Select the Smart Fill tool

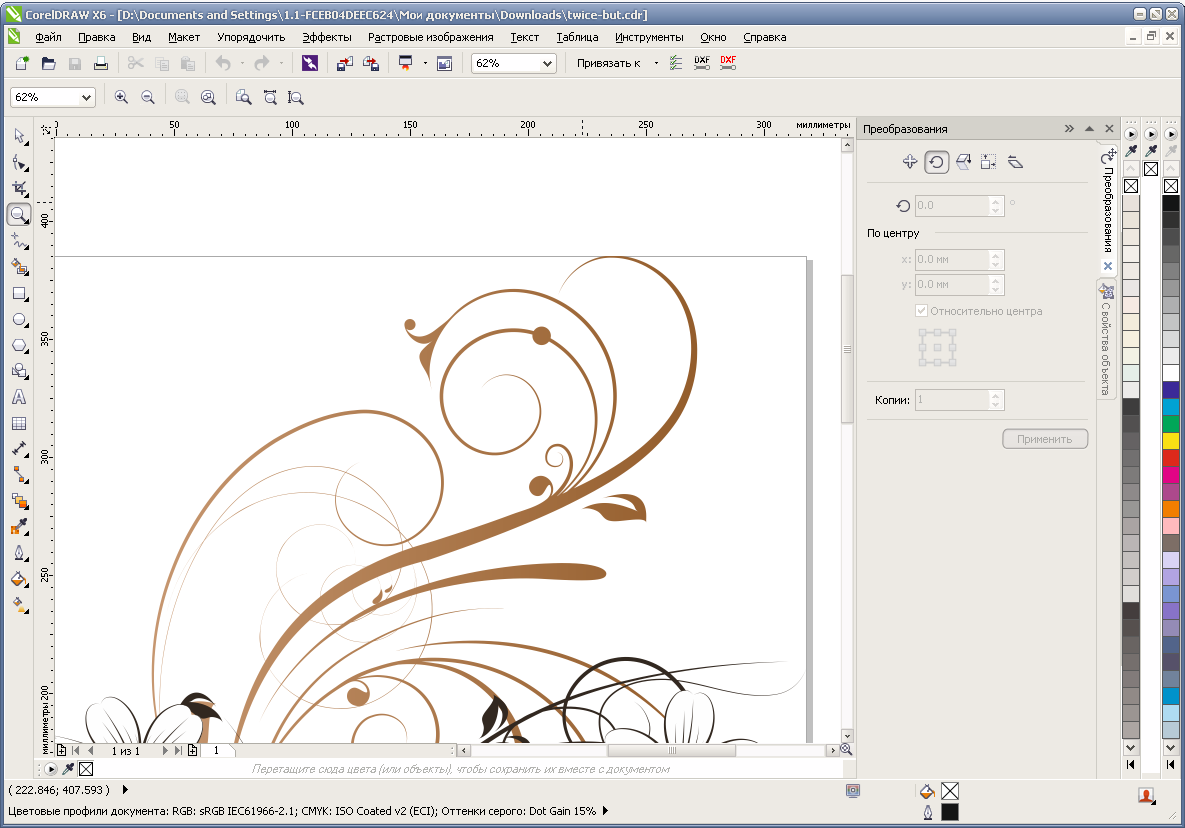click(x=20, y=267)
